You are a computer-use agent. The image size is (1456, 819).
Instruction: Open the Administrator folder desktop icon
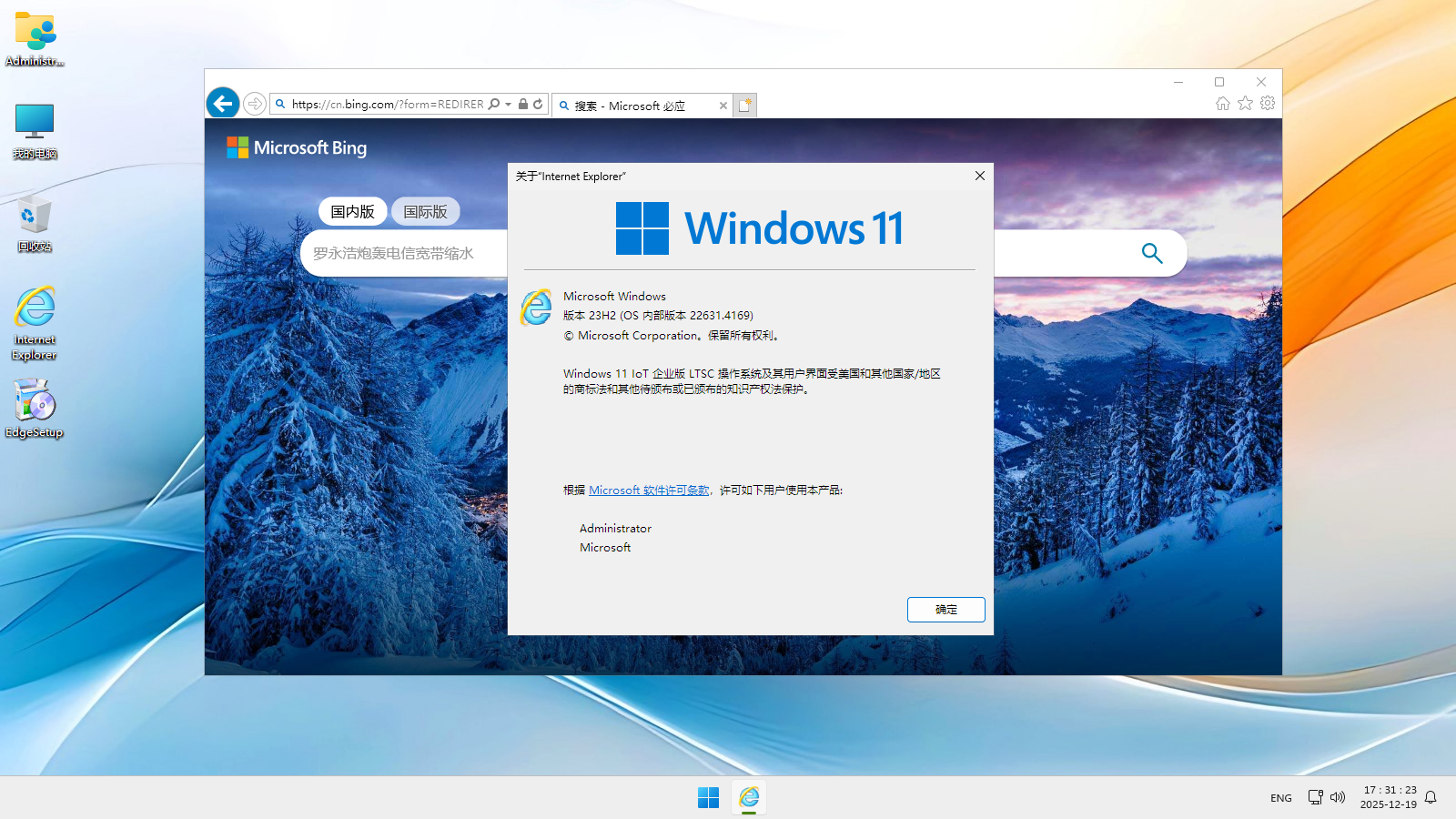pyautogui.click(x=35, y=39)
